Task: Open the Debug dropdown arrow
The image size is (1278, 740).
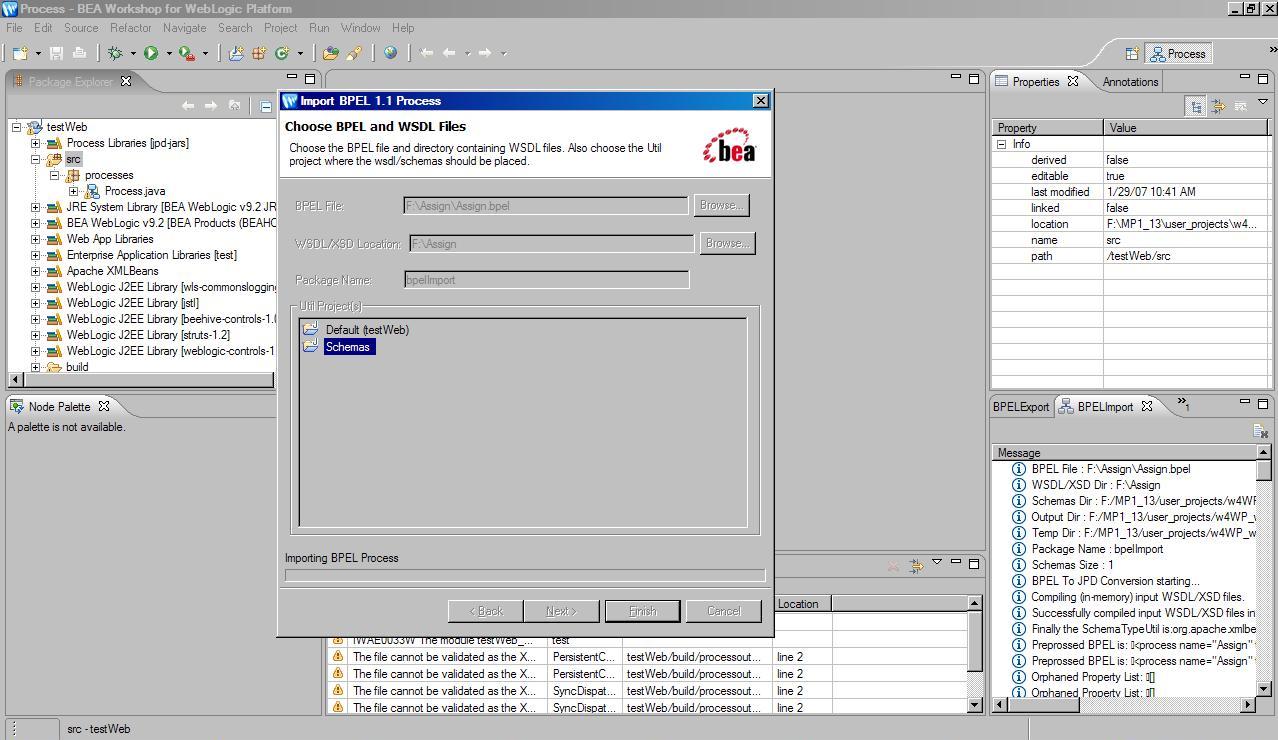Action: click(x=133, y=54)
